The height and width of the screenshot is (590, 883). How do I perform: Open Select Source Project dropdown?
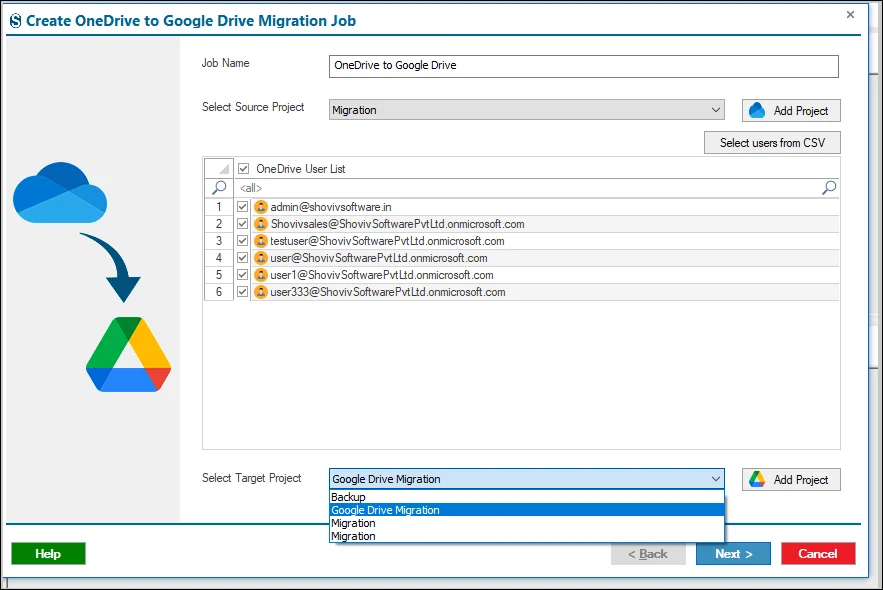coord(527,110)
